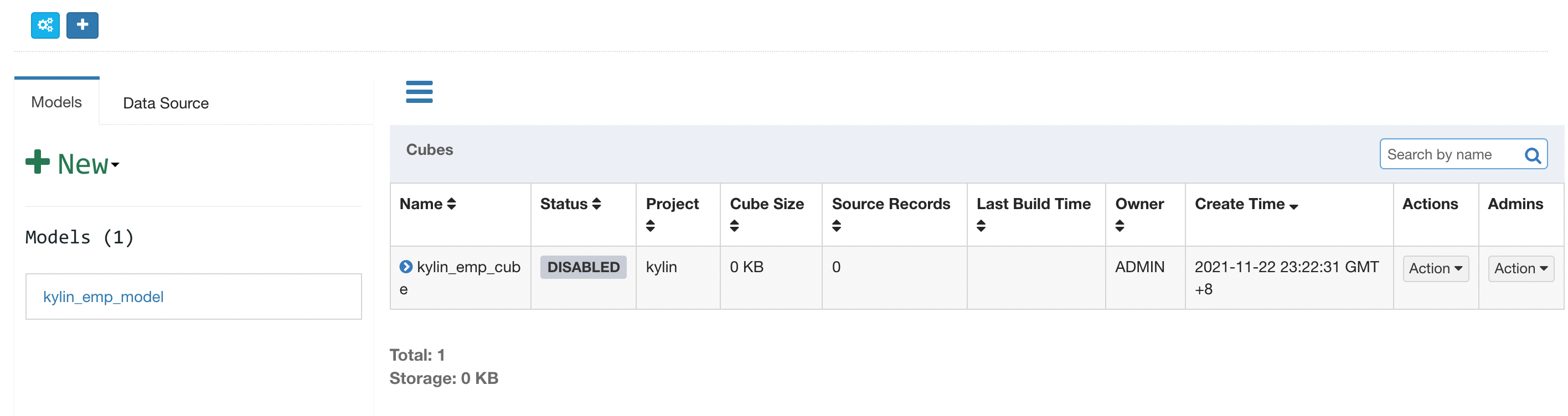The image size is (1568, 416).
Task: Sort by Owner column arrows
Action: (1120, 226)
